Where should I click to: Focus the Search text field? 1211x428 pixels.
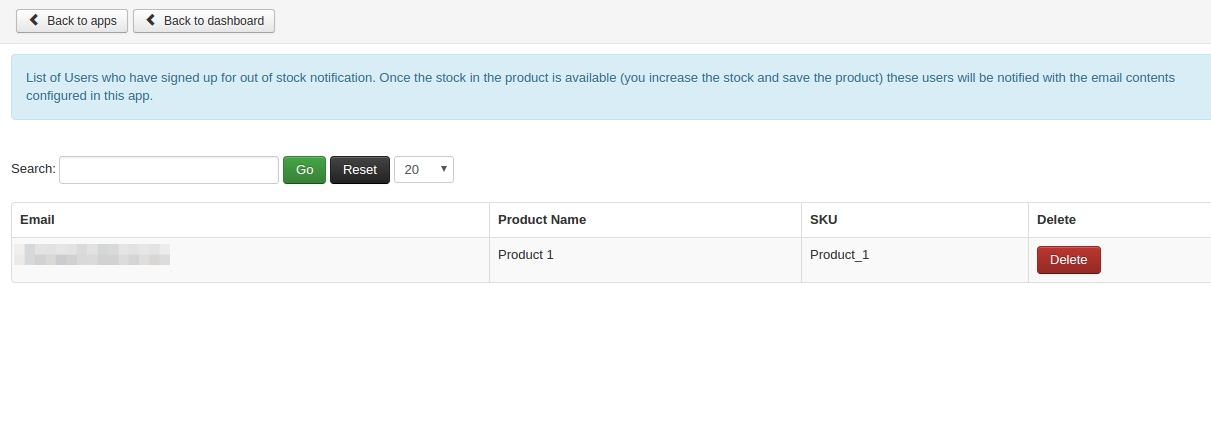(168, 170)
